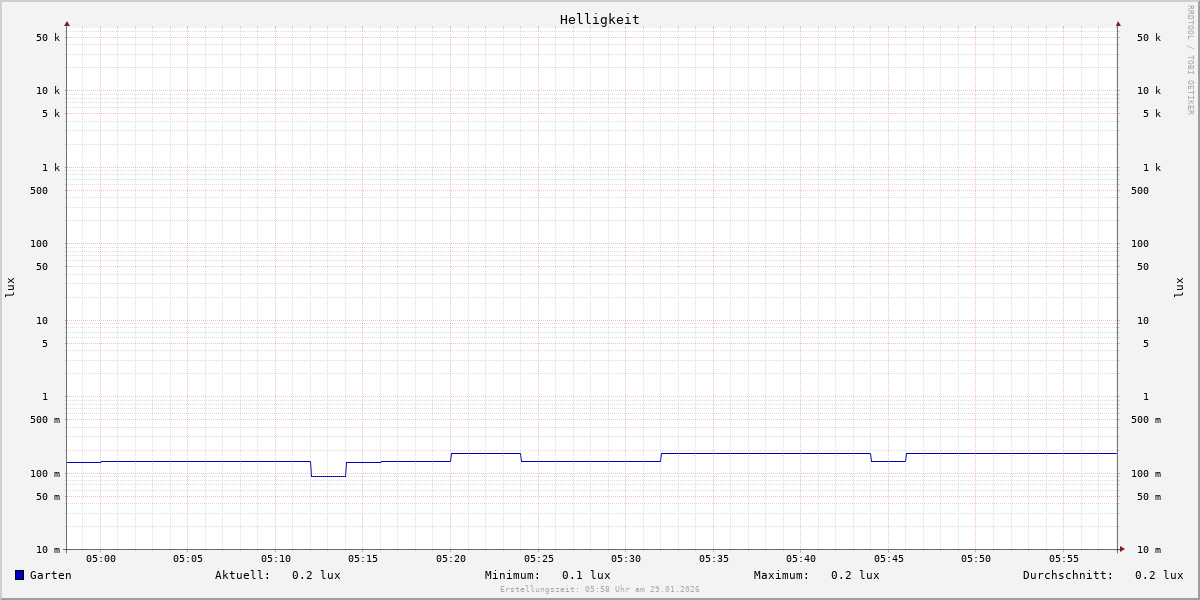Select the Garten legend label
The width and height of the screenshot is (1200, 600).
[x=51, y=575]
